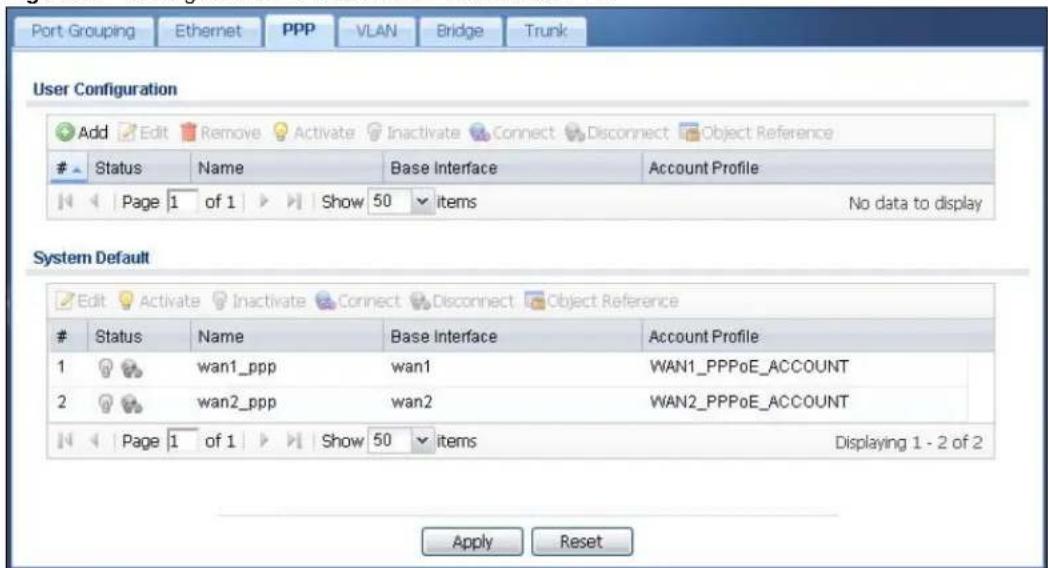The height and width of the screenshot is (568, 1048).
Task: Go to last page in User Configuration
Action: (x=294, y=201)
